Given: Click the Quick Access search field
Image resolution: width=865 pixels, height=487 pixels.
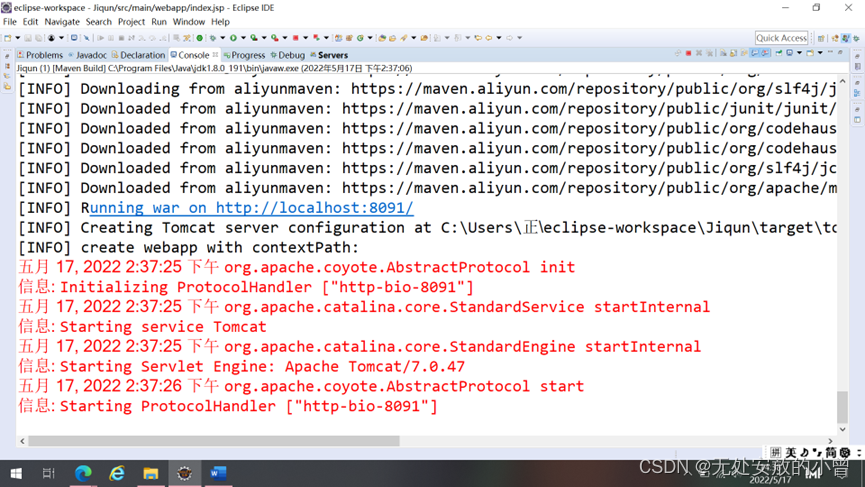Looking at the screenshot, I should click(x=781, y=38).
